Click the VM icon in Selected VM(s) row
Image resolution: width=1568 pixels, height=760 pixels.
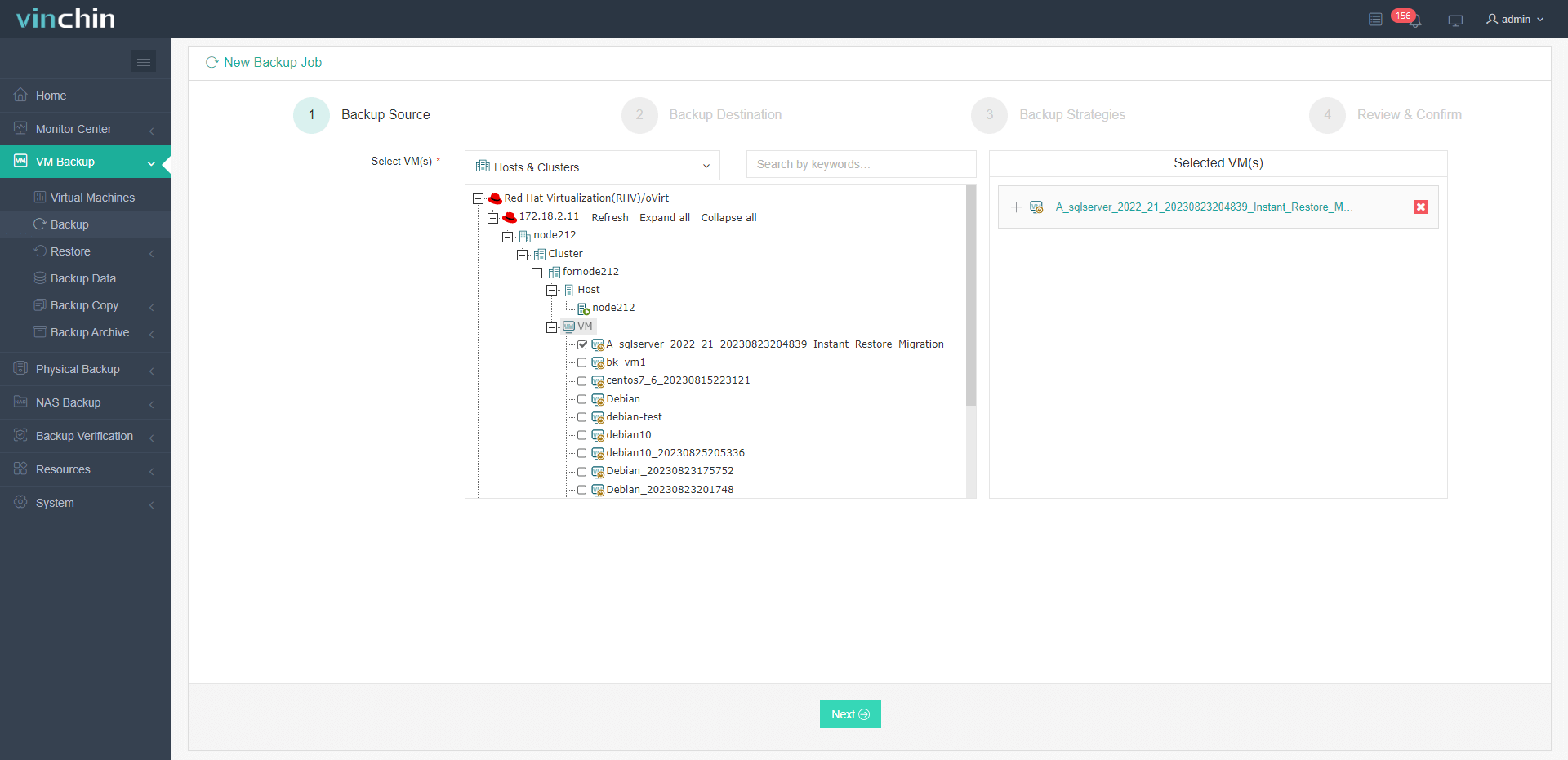(x=1036, y=207)
